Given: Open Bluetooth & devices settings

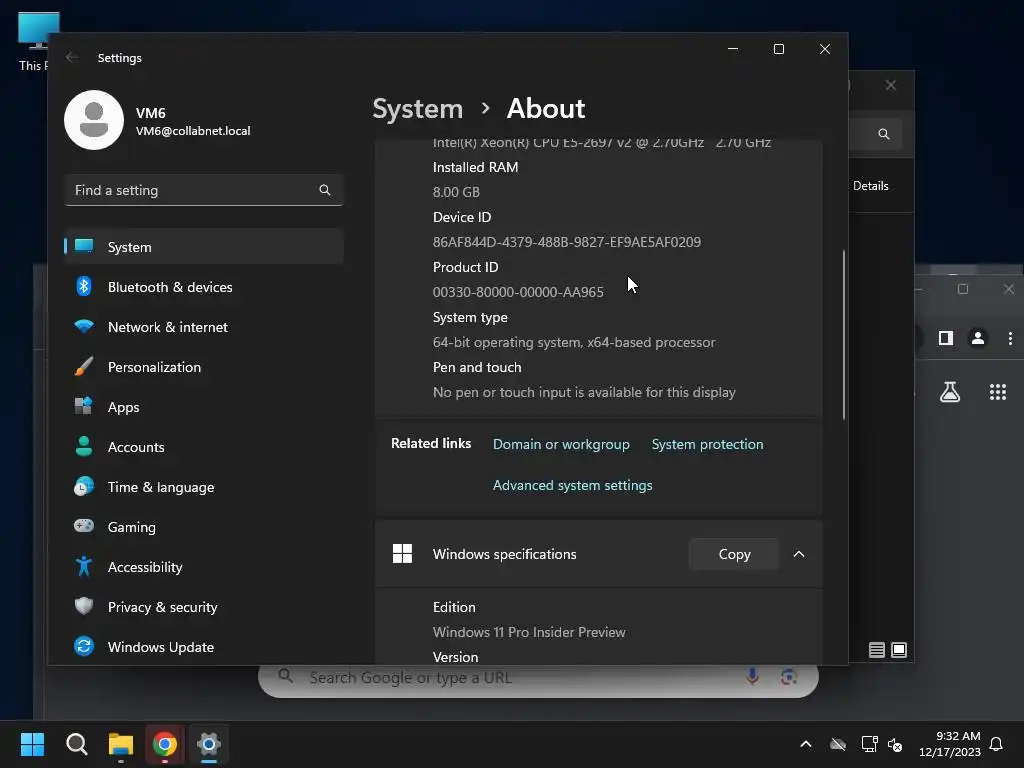Looking at the screenshot, I should point(204,287).
